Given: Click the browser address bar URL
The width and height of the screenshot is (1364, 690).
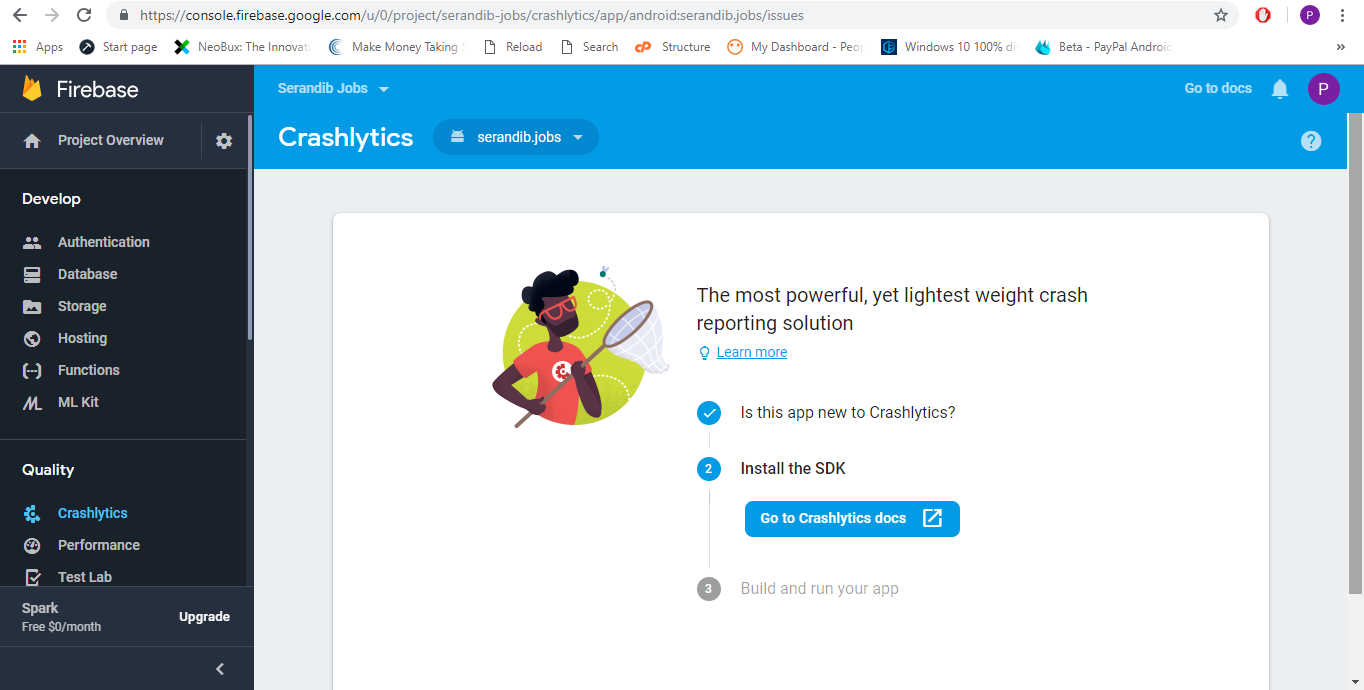Looking at the screenshot, I should click(660, 15).
